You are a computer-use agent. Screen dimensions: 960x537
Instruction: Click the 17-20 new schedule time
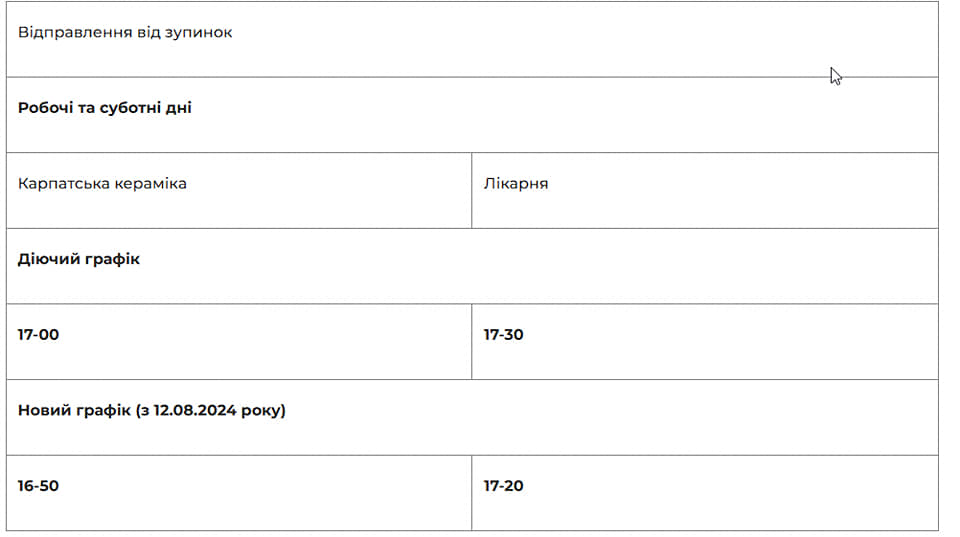coord(503,486)
